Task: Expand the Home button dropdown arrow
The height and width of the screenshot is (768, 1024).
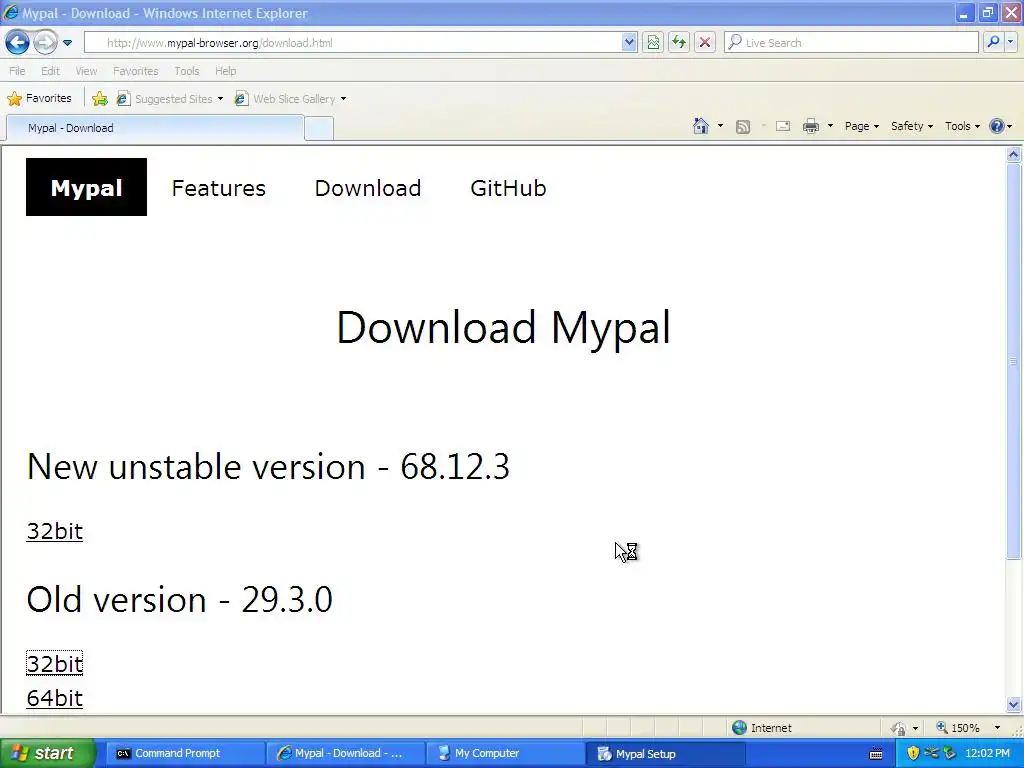Action: 720,126
